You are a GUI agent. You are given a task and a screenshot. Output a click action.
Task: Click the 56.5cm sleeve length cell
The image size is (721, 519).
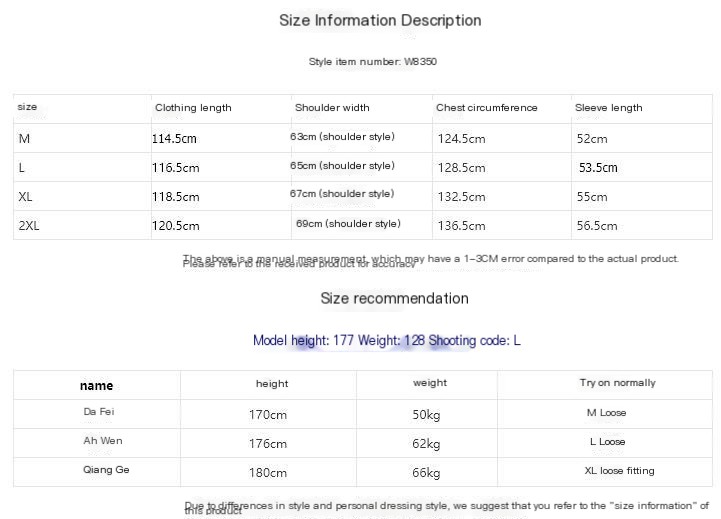coord(597,226)
